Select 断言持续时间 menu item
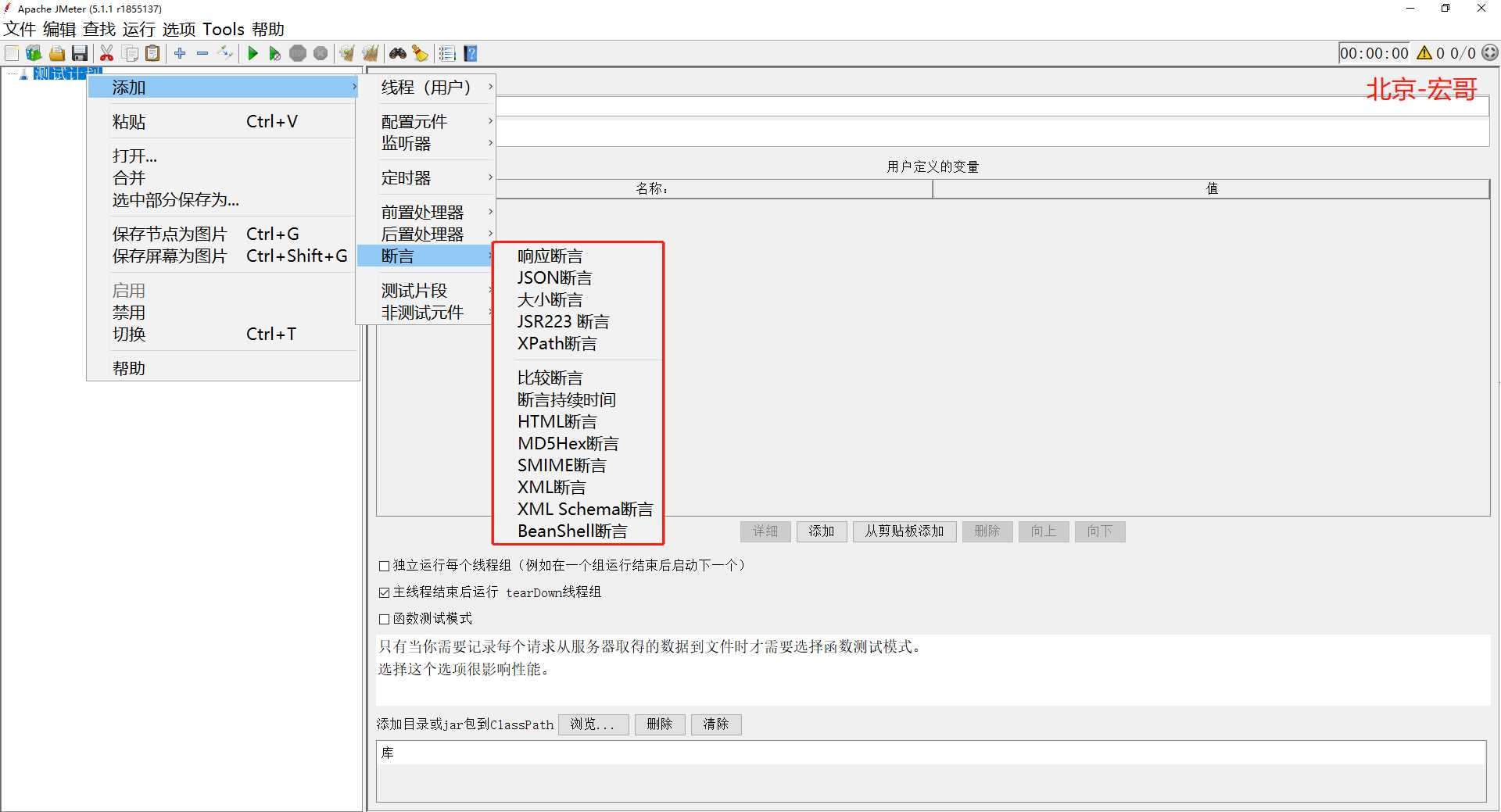This screenshot has height=812, width=1501. coord(579,400)
